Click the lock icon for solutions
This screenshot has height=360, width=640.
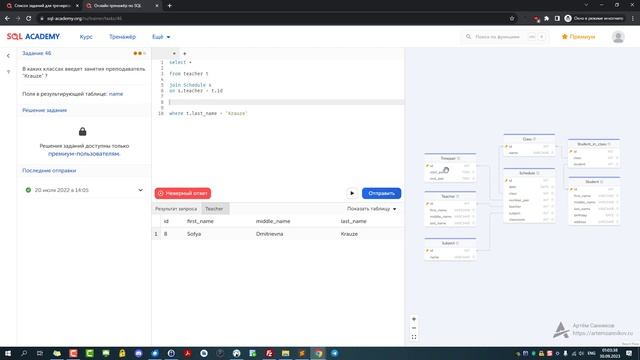(82, 131)
